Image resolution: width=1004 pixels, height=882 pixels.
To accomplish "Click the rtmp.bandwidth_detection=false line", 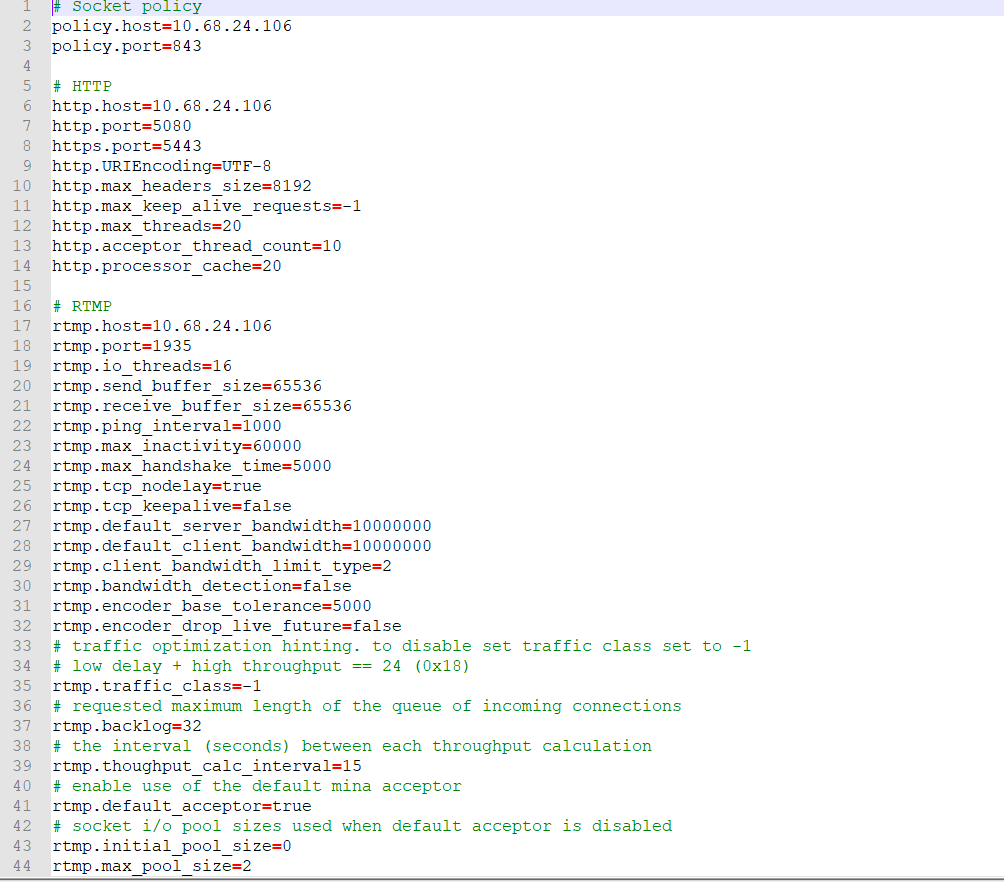I will (202, 587).
